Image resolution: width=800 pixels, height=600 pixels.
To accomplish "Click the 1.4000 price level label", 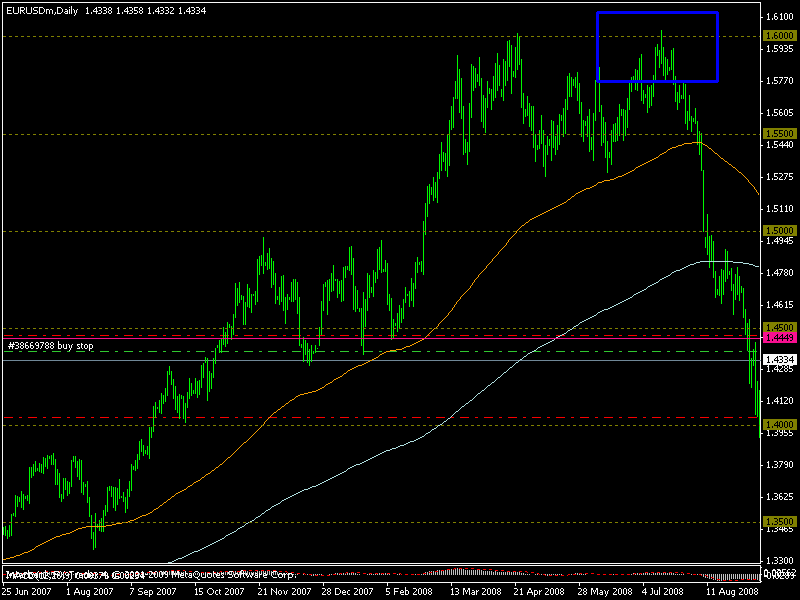I will coord(779,425).
